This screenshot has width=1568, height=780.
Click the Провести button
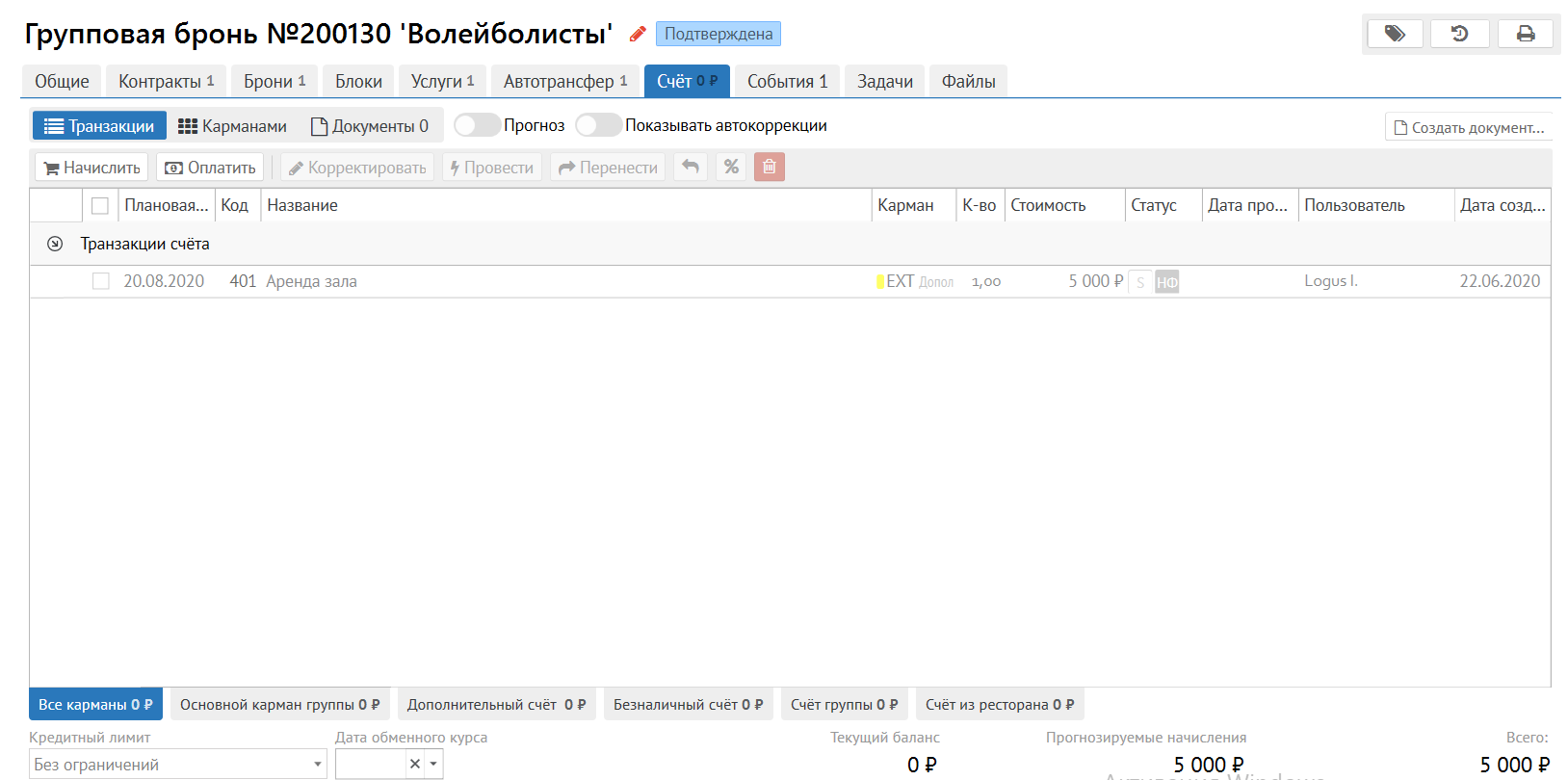click(x=492, y=167)
